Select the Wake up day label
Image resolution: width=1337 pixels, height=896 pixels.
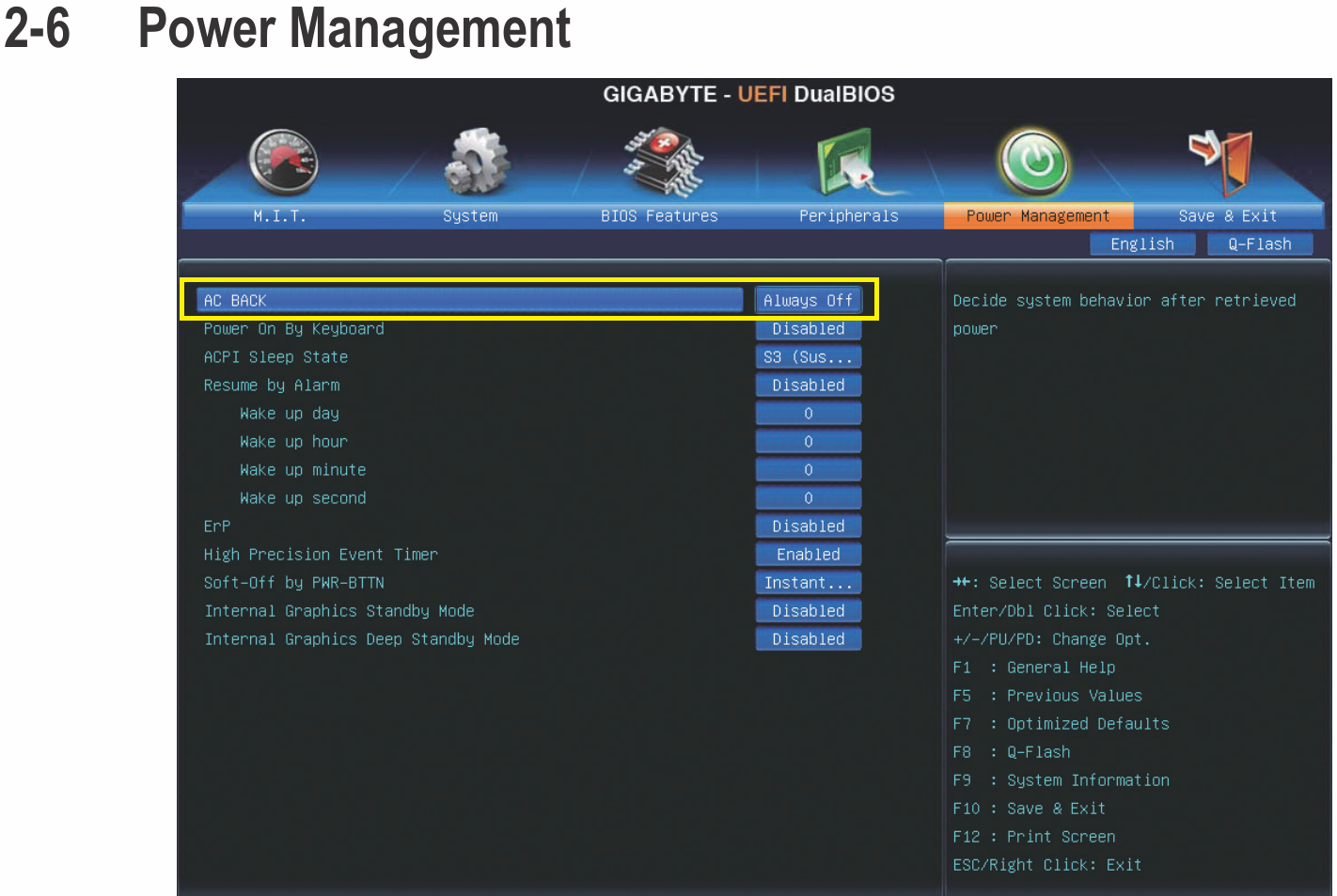(x=290, y=414)
